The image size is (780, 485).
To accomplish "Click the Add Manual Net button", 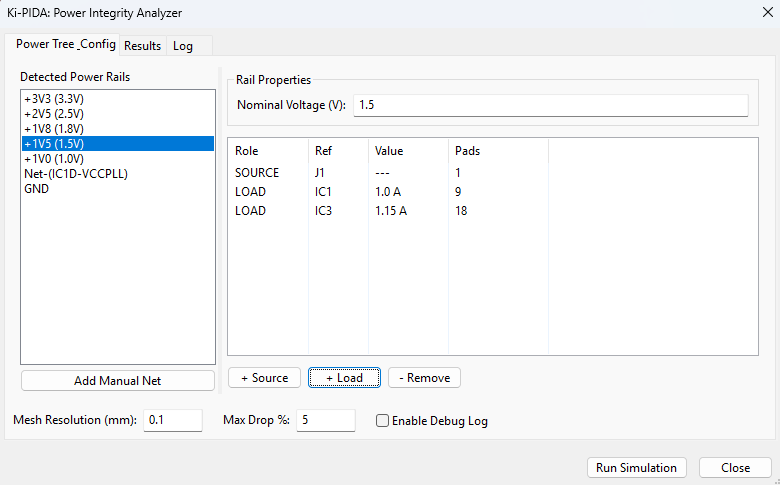I will (x=118, y=381).
